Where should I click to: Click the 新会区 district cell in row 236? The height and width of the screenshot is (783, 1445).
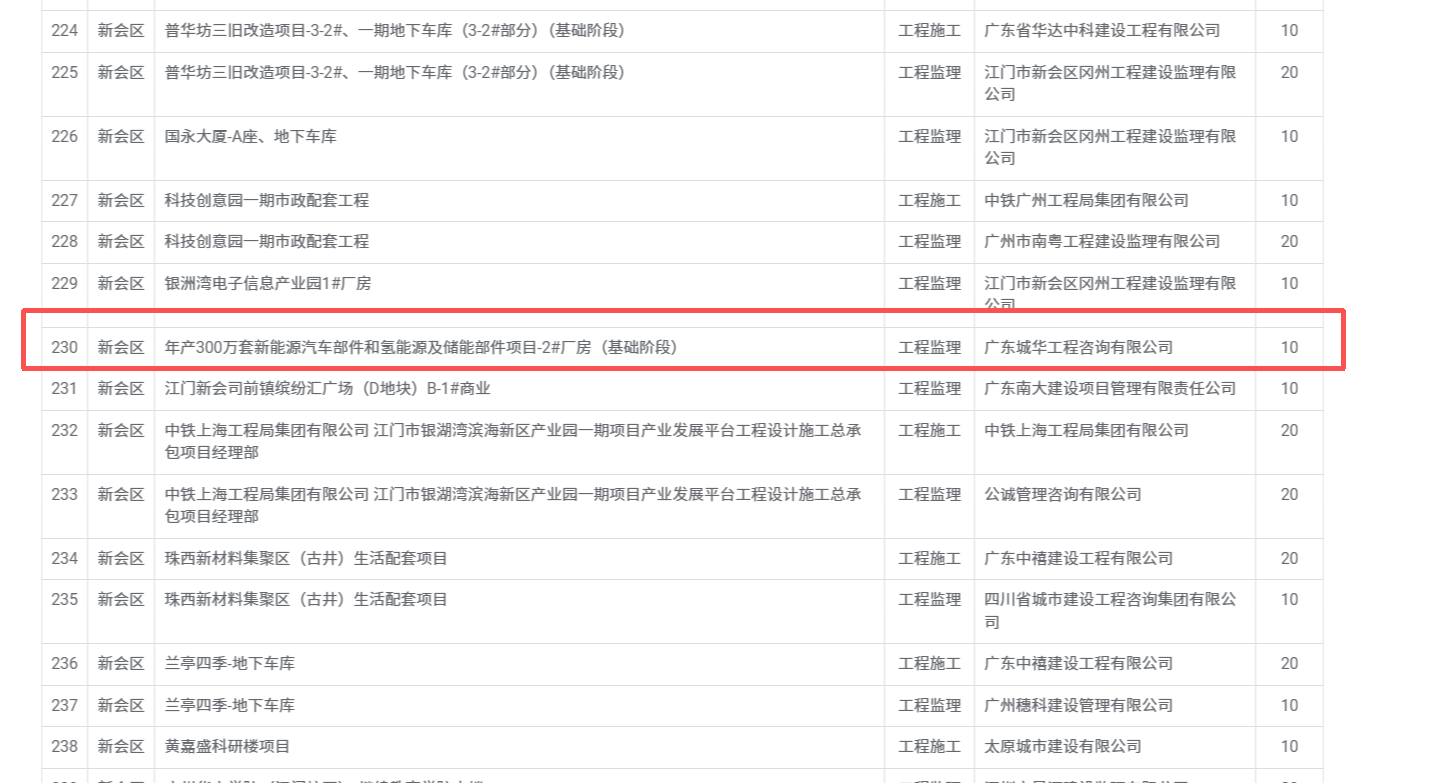click(121, 663)
